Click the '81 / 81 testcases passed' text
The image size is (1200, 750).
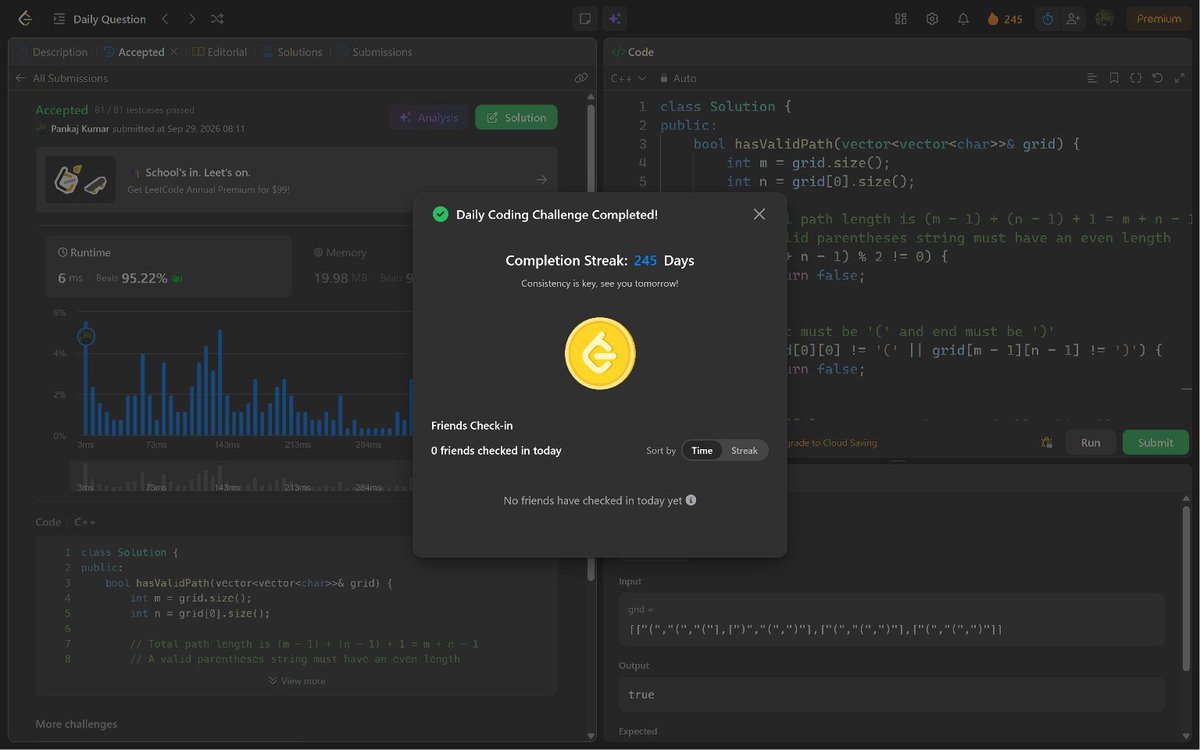tap(145, 110)
